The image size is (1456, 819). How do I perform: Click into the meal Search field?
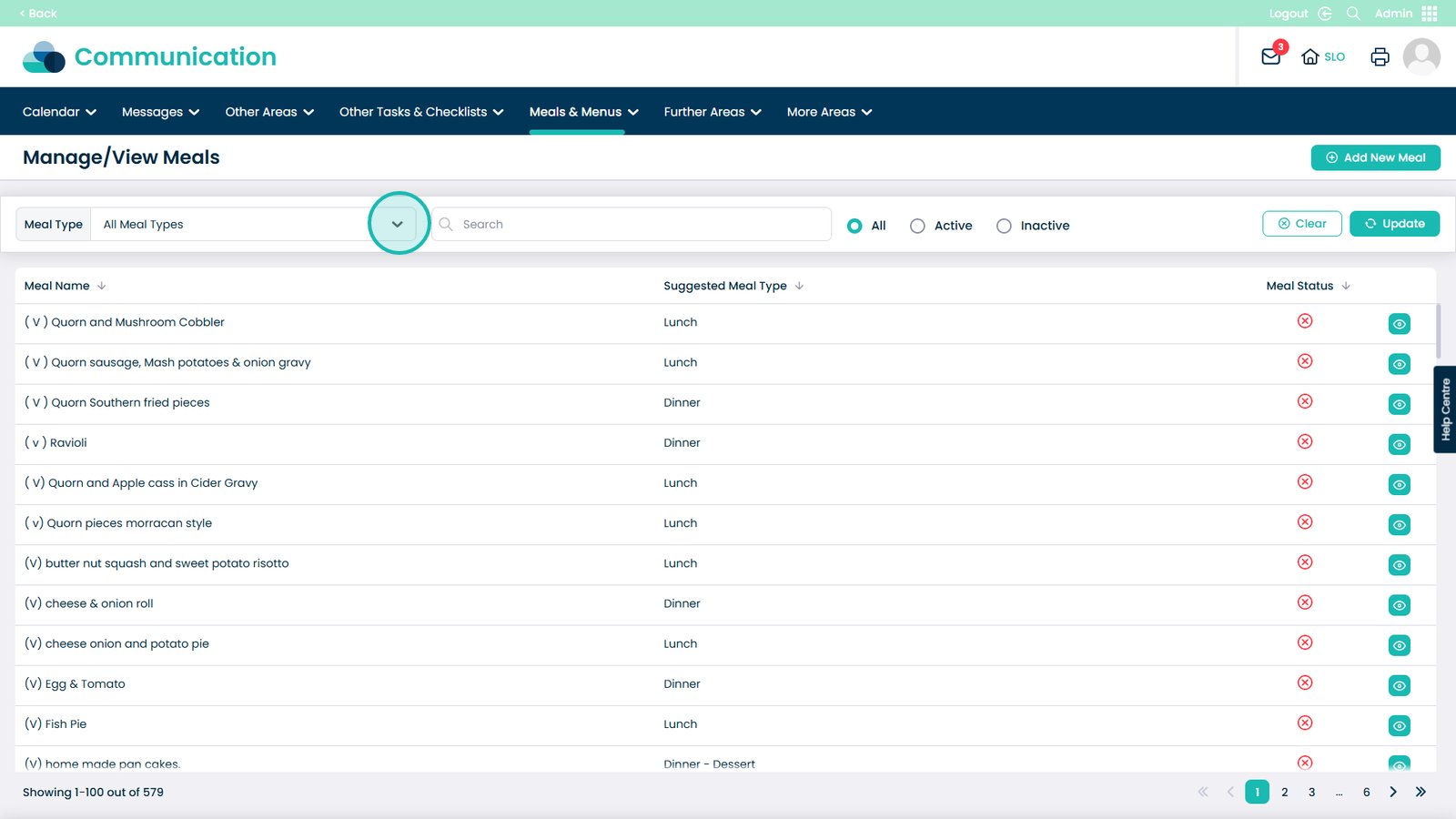point(637,224)
